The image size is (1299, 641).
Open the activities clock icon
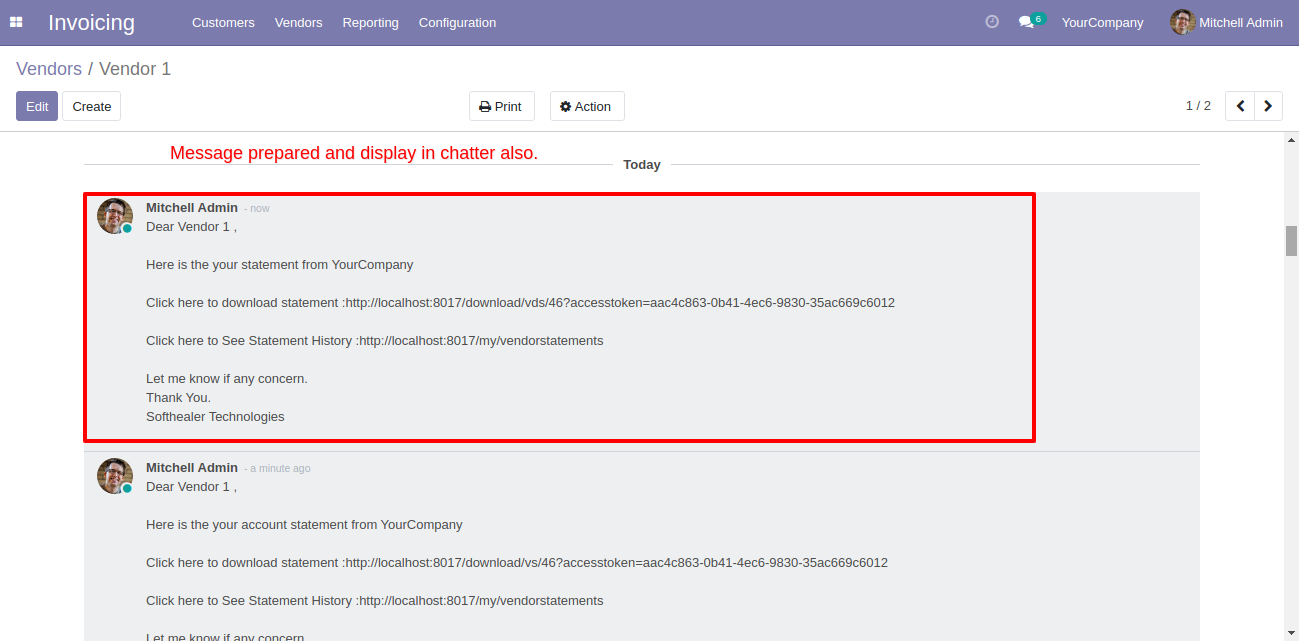click(x=992, y=22)
